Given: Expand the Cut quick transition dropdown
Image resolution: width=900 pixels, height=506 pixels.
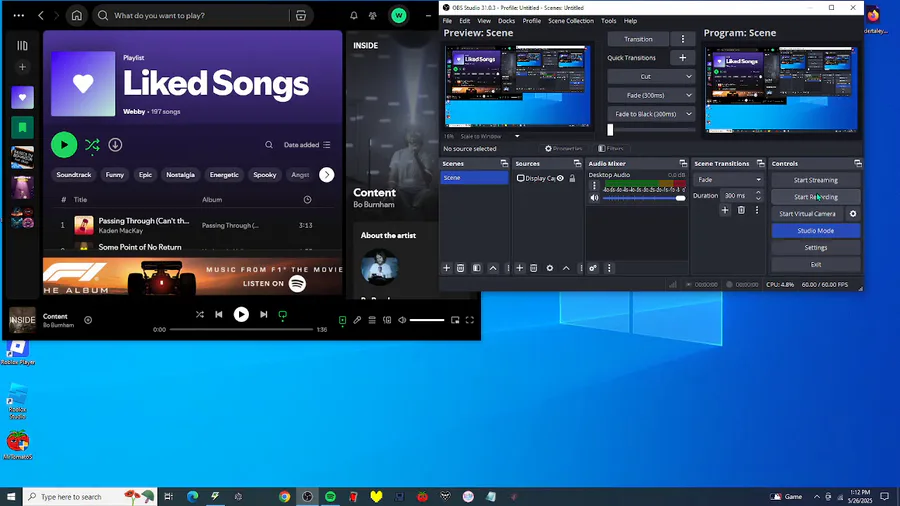Looking at the screenshot, I should pyautogui.click(x=688, y=76).
